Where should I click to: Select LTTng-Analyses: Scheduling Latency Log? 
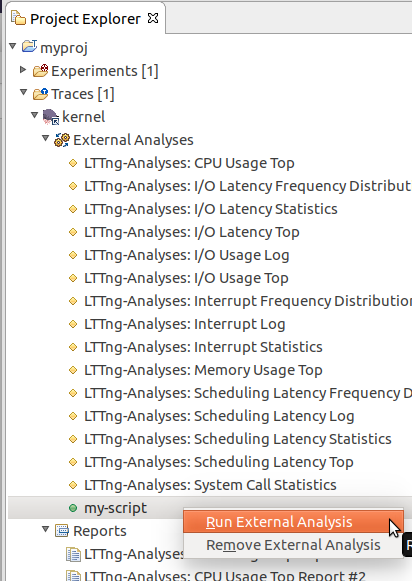coord(219,416)
